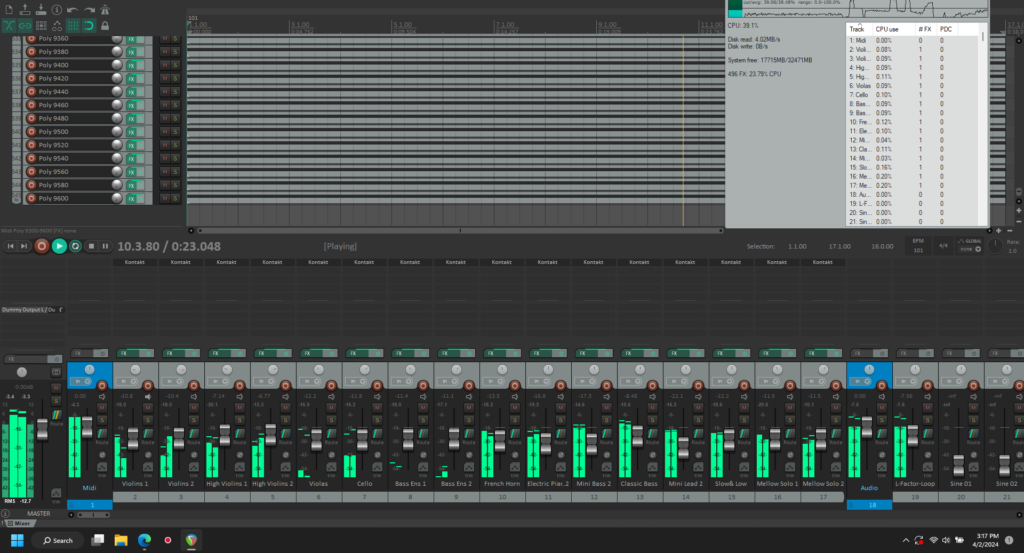Open Dummy Output hardware output selector

pyautogui.click(x=32, y=309)
